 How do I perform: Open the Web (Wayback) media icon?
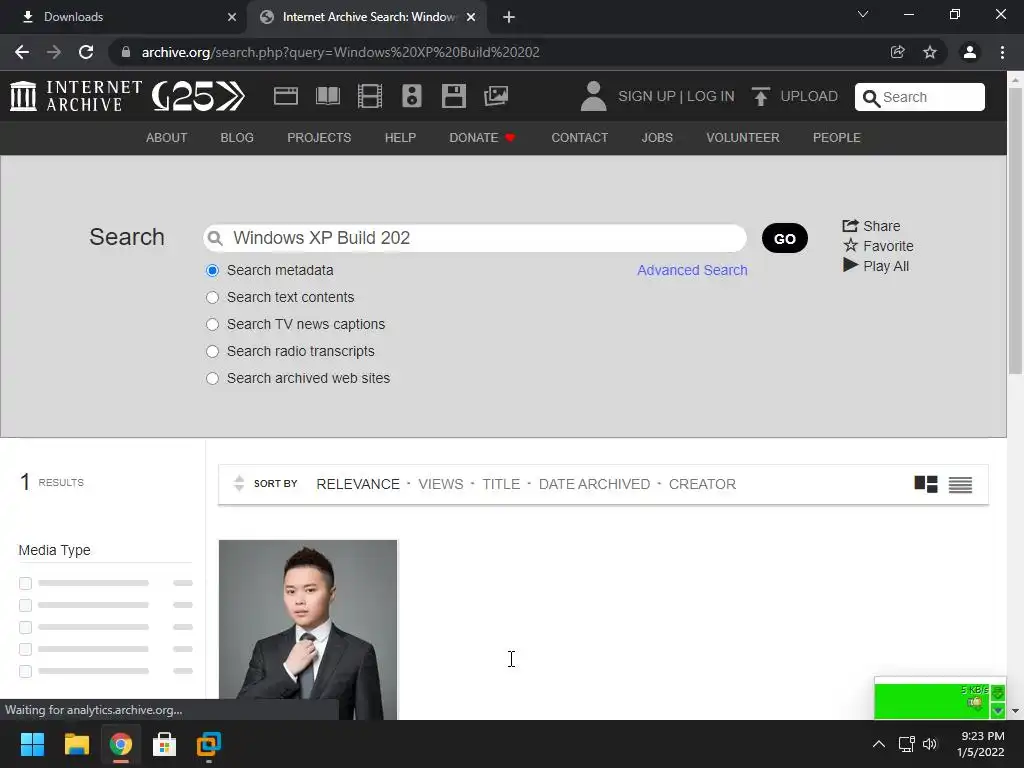pos(285,96)
